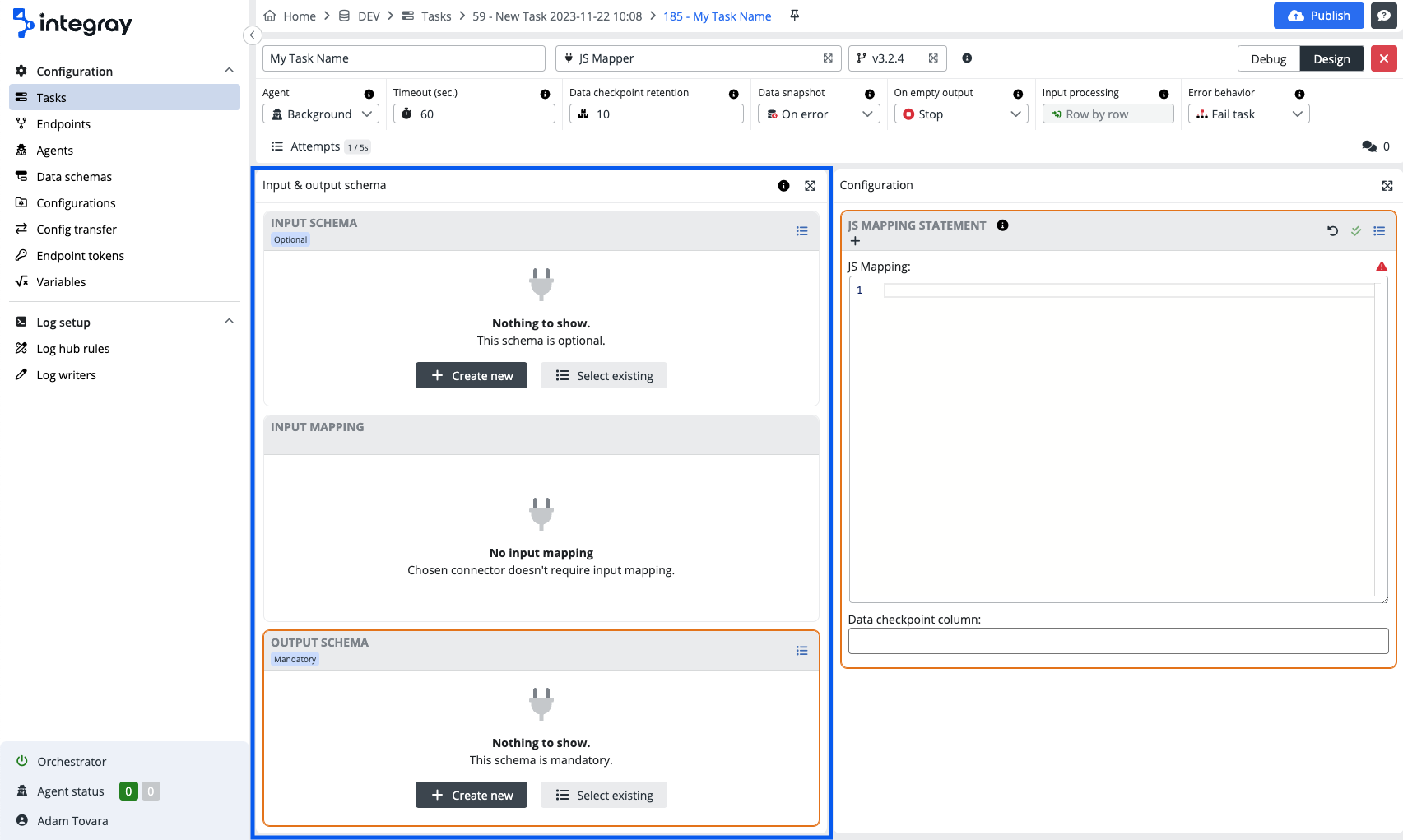Switch to Design mode

pos(1331,59)
